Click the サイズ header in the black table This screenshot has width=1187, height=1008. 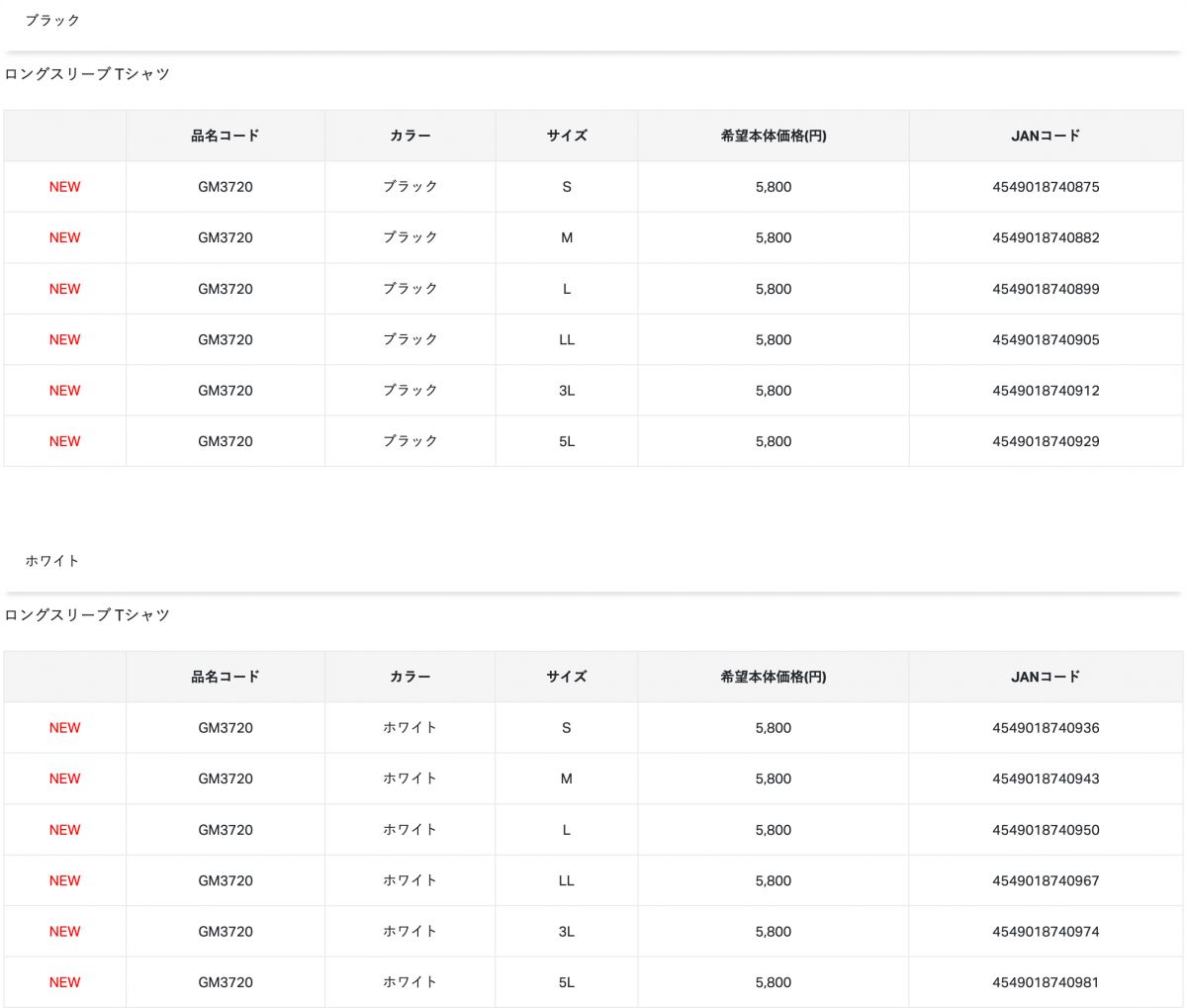click(x=567, y=136)
